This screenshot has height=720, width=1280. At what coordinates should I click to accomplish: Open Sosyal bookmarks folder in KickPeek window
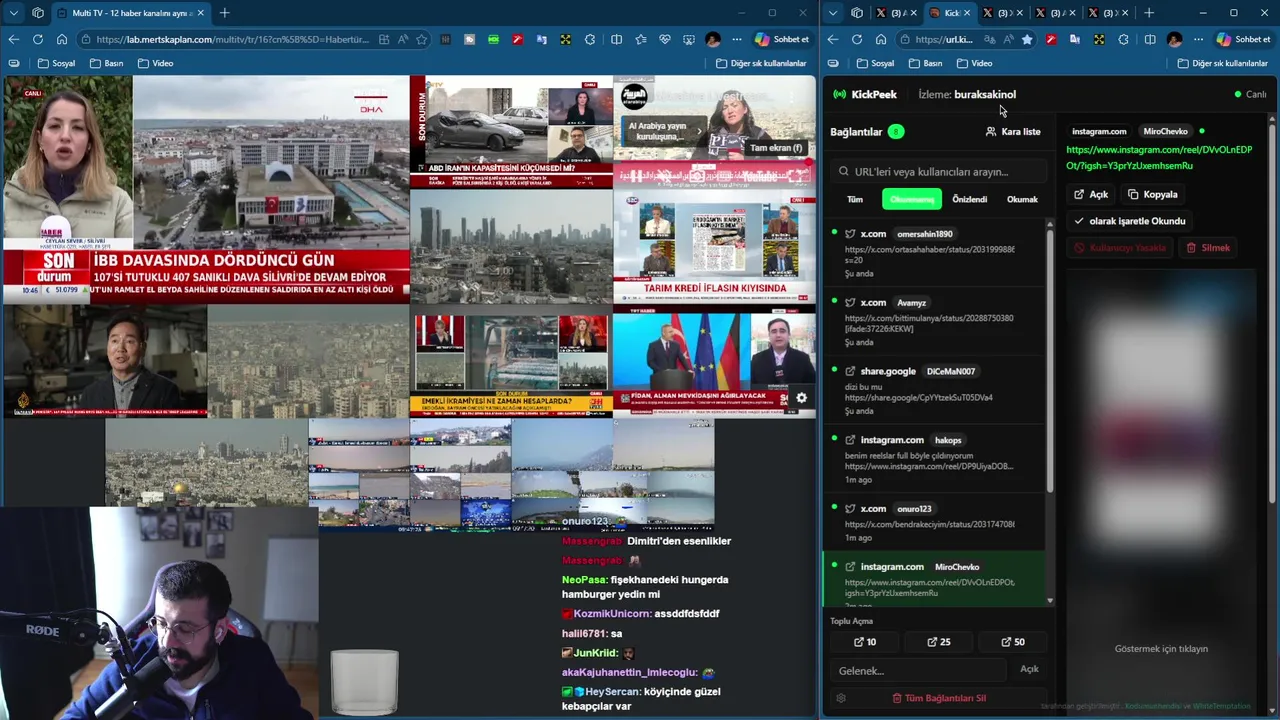(x=875, y=63)
